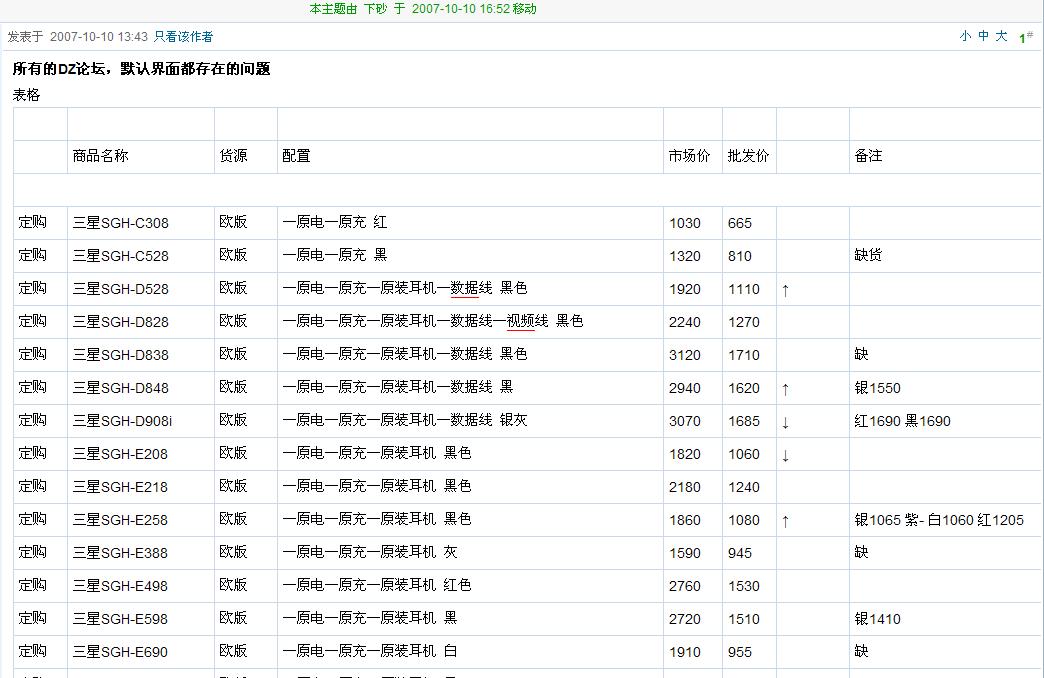Set font size to 中
Image resolution: width=1044 pixels, height=678 pixels.
pos(983,36)
